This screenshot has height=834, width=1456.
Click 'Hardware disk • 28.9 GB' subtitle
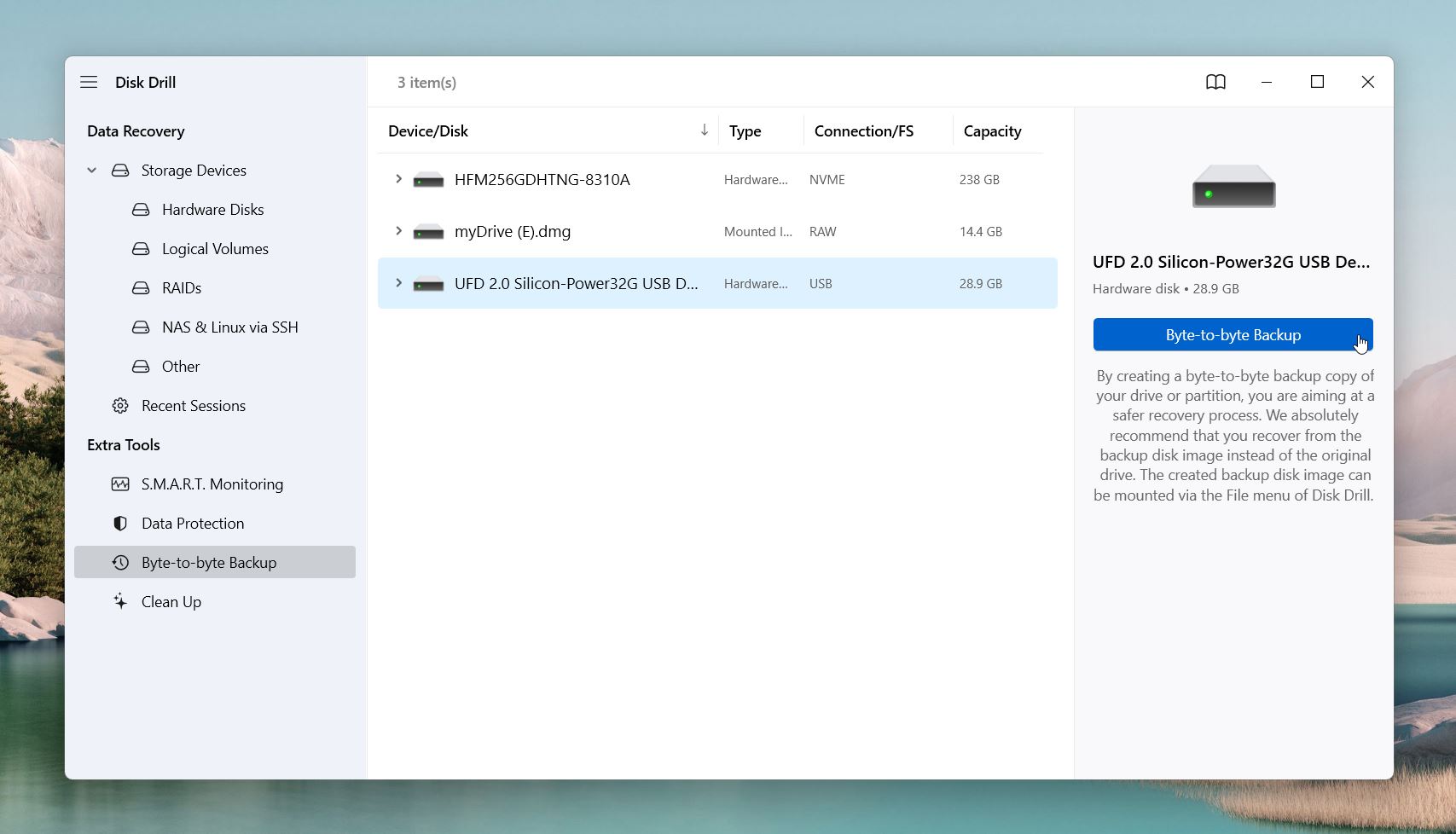click(1166, 289)
